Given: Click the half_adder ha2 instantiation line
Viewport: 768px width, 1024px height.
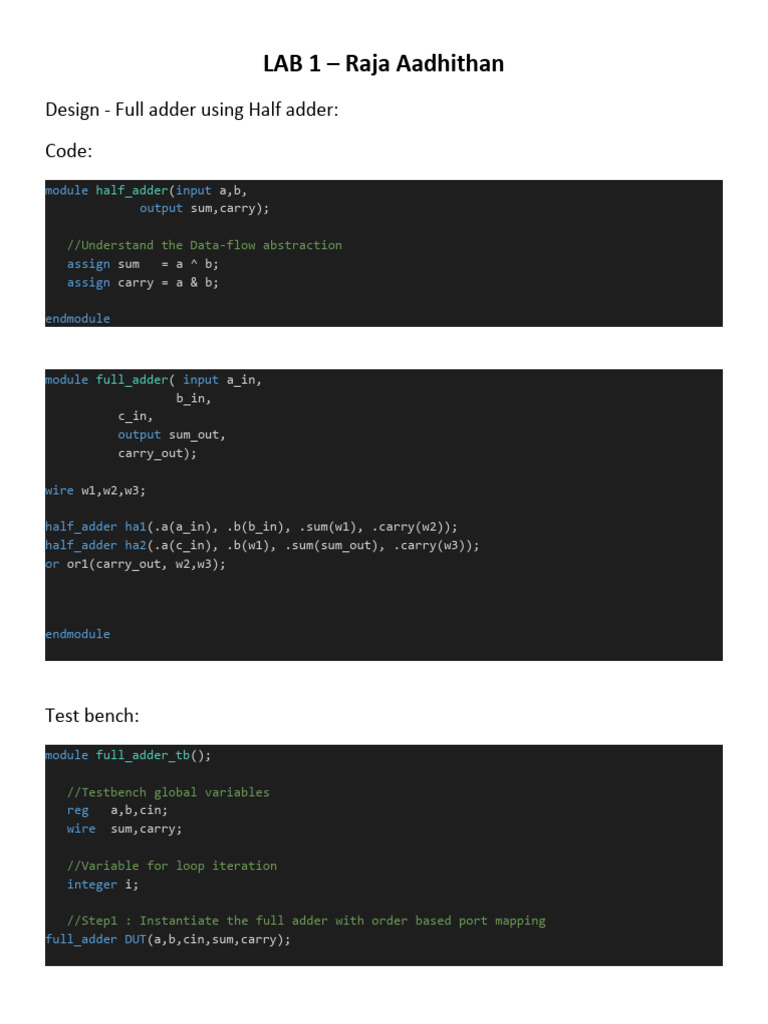Looking at the screenshot, I should [262, 545].
